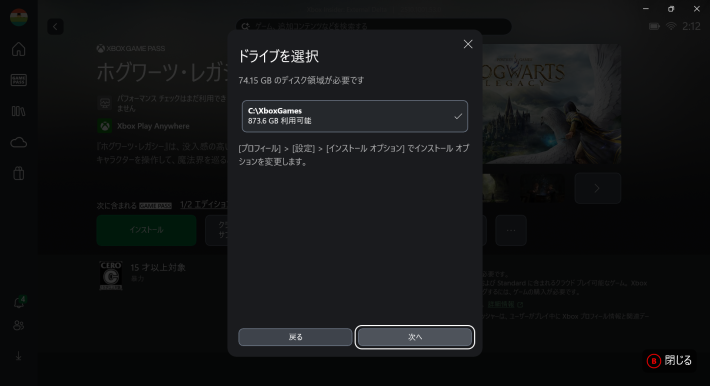Screen dimensions: 710x386
Task: Open the profile avatar
Action: pos(19,17)
